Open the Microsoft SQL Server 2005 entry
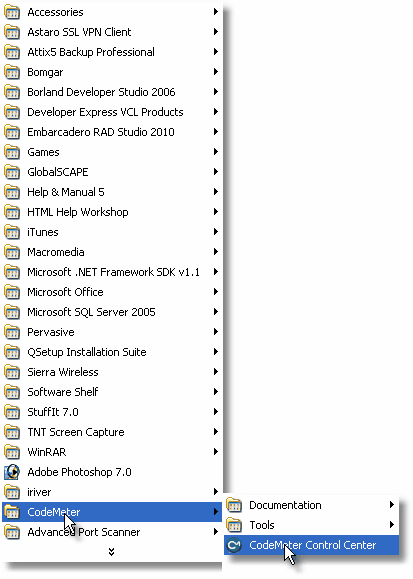 [112, 312]
